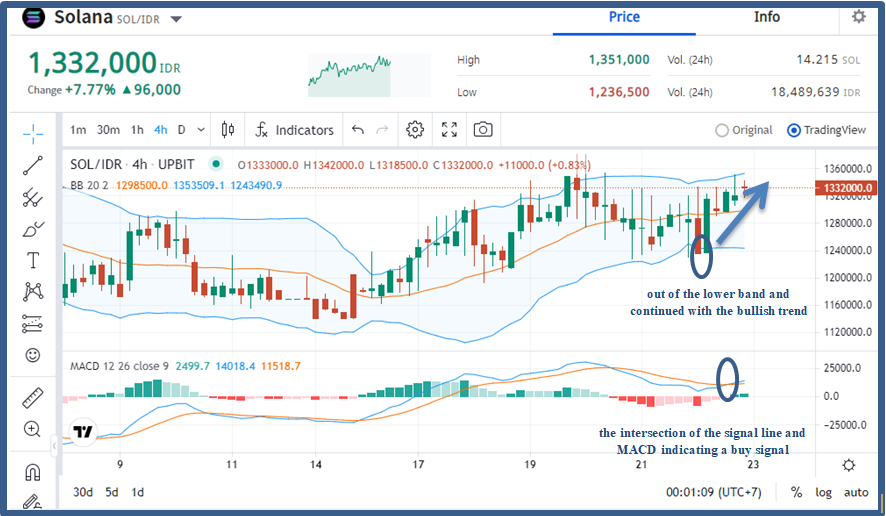Click the Solana coin logo
This screenshot has width=886, height=516.
33,17
